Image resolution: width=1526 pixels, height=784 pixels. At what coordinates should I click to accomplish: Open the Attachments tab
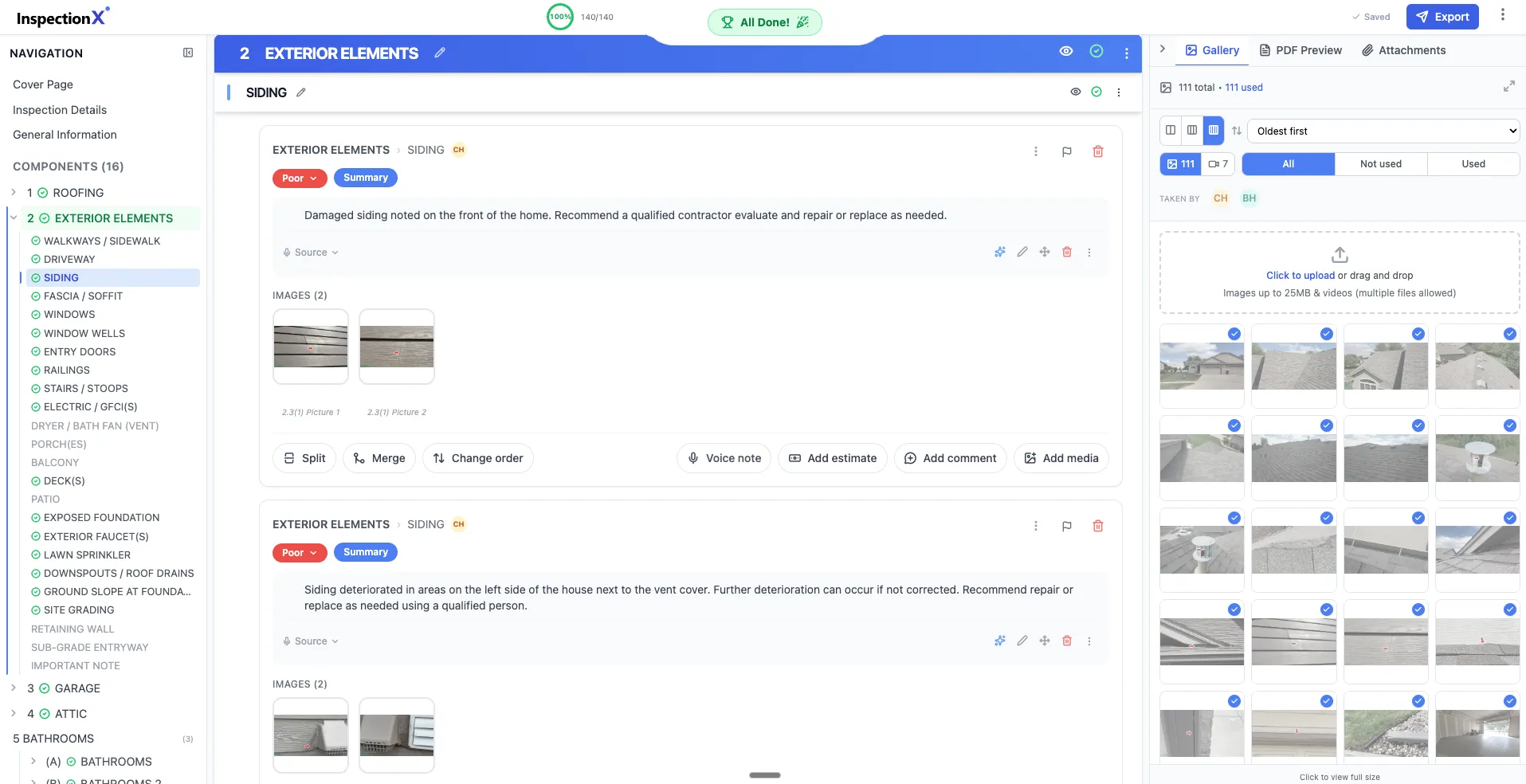(x=1402, y=50)
